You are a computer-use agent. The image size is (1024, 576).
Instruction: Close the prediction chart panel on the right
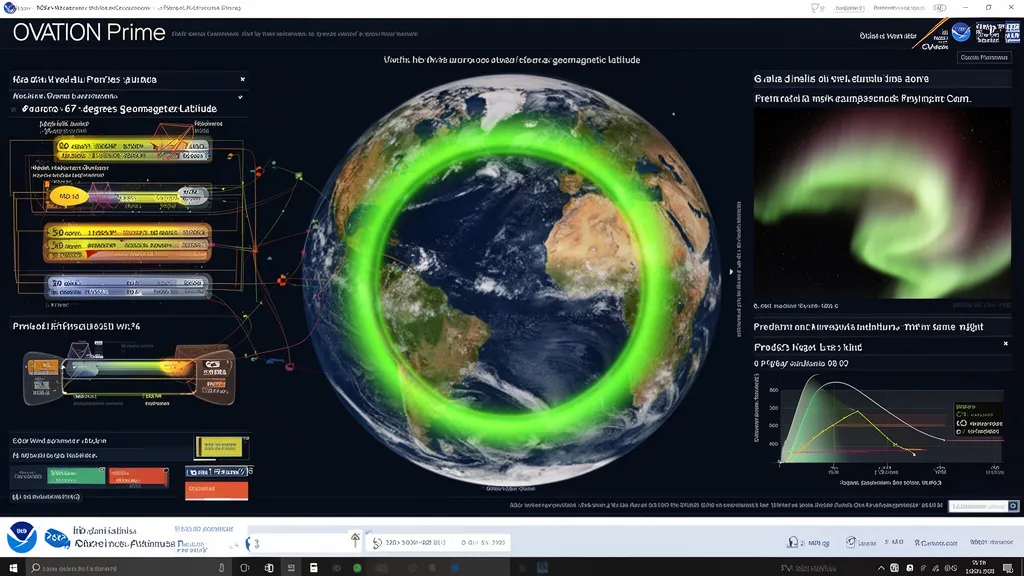1006,344
